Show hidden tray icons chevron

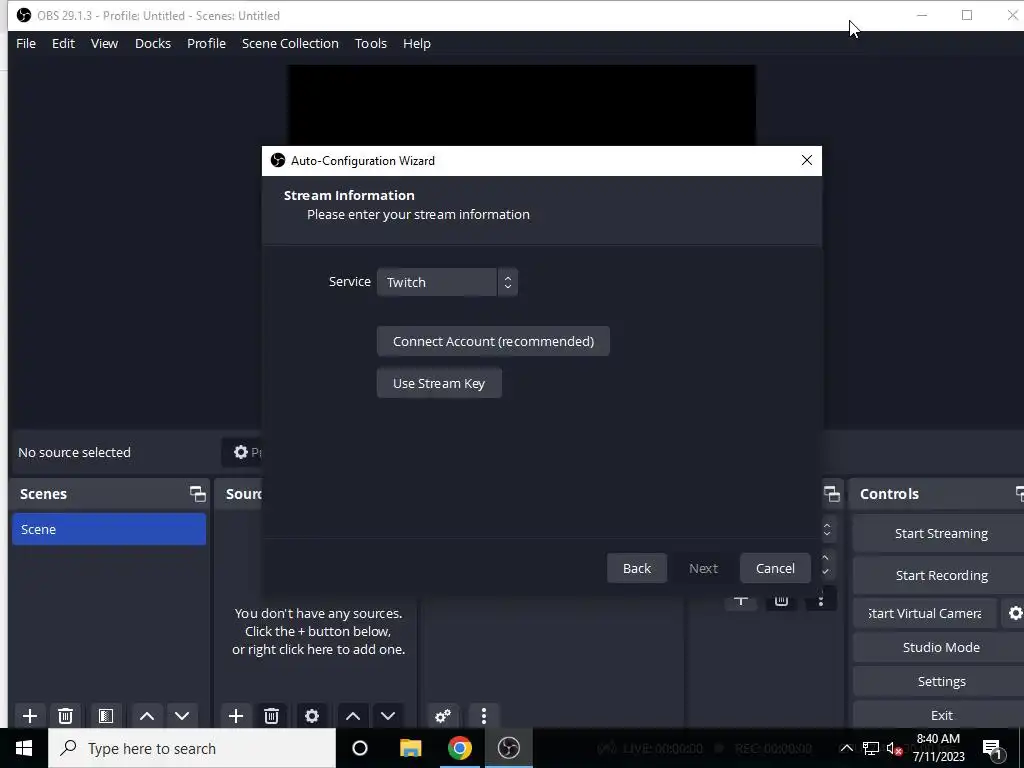tap(846, 748)
